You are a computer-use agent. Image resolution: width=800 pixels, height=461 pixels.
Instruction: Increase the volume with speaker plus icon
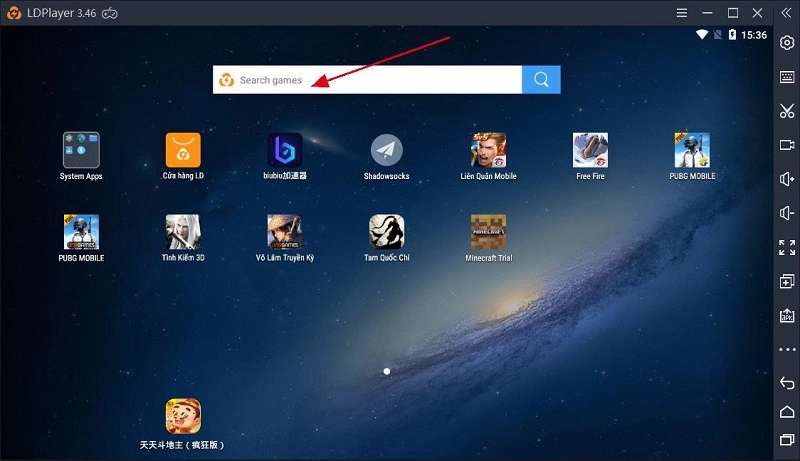point(787,179)
